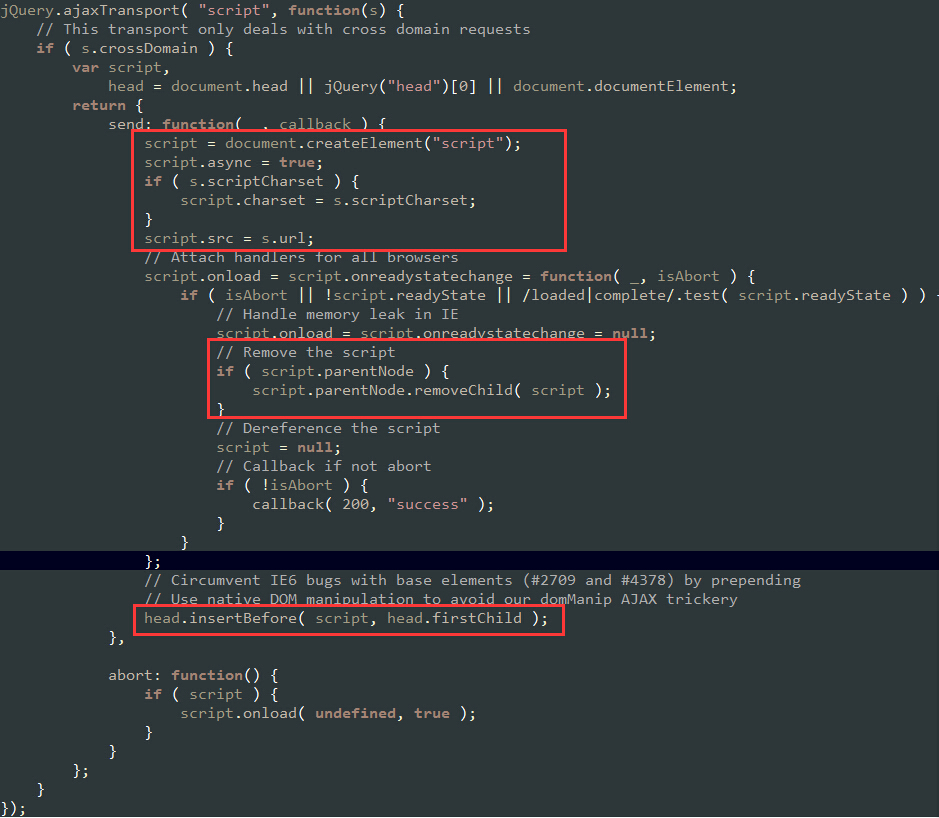Click the script.onload function assignment line

click(449, 277)
